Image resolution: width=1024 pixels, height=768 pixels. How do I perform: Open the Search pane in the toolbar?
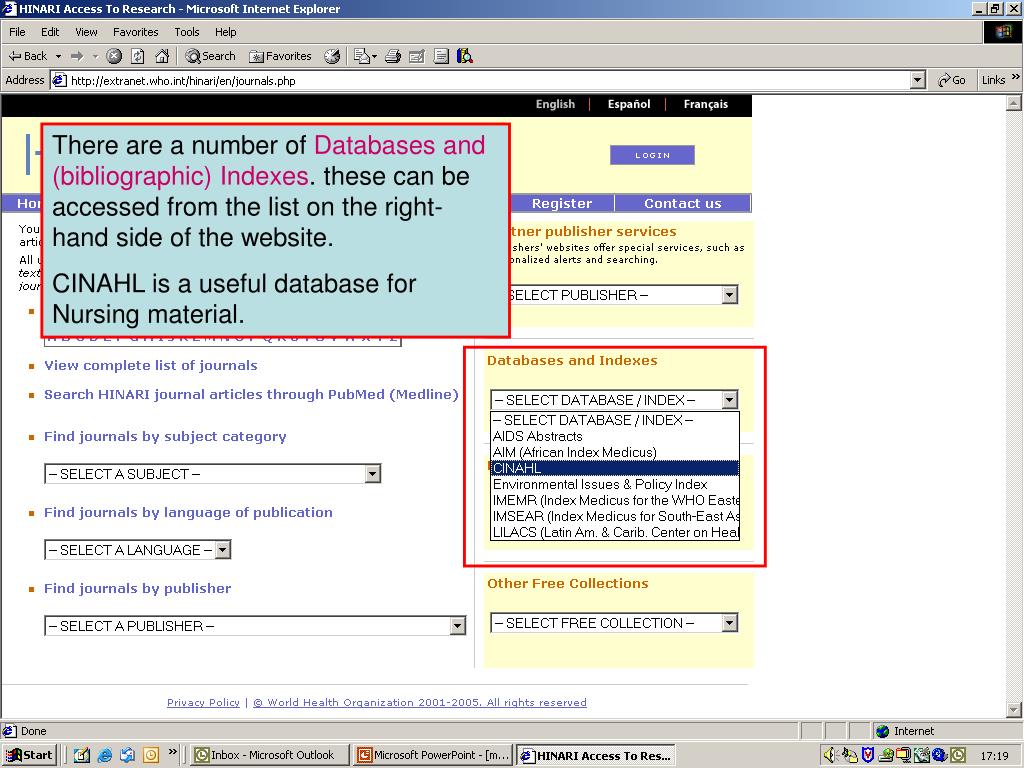(x=210, y=56)
